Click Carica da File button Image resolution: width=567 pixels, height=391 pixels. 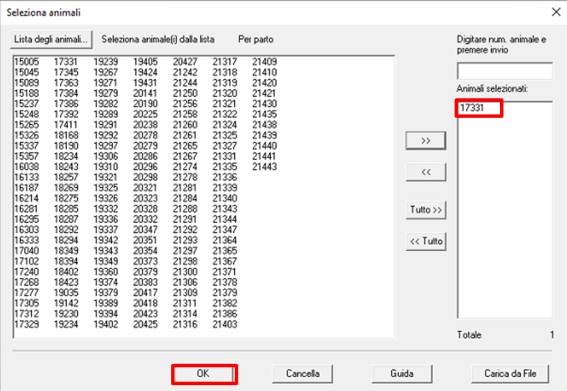coord(510,374)
